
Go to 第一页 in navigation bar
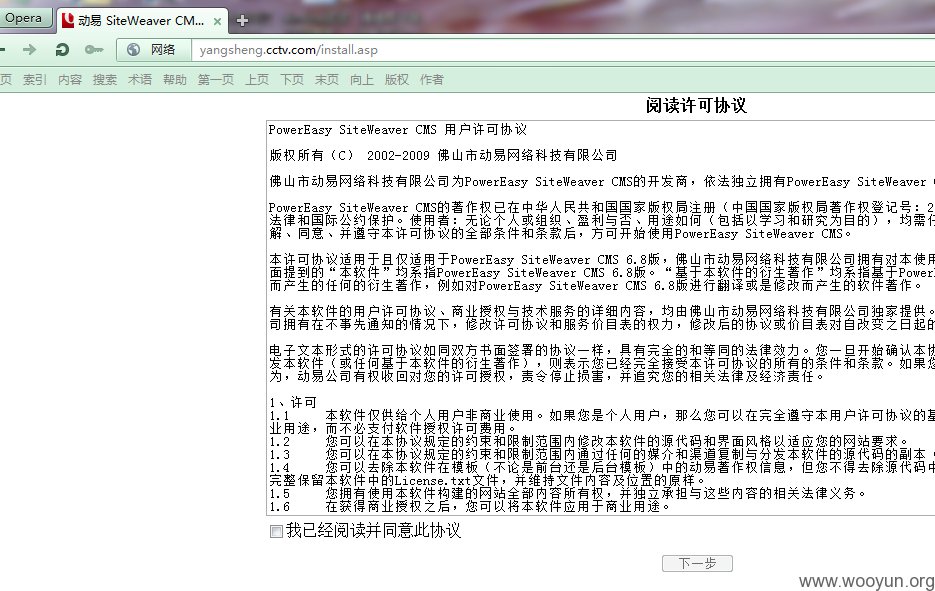pyautogui.click(x=216, y=79)
